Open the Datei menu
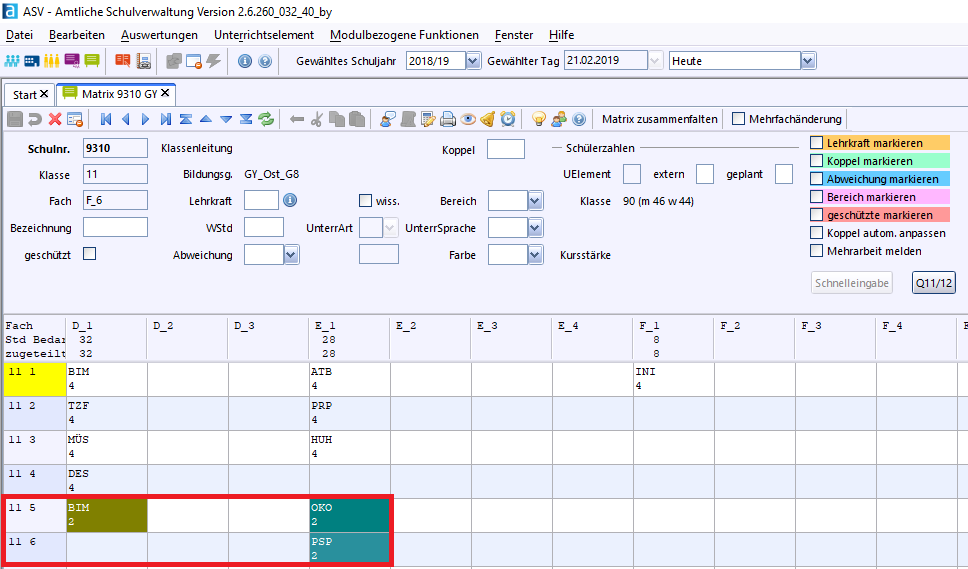Viewport: 968px width, 569px height. [x=19, y=35]
